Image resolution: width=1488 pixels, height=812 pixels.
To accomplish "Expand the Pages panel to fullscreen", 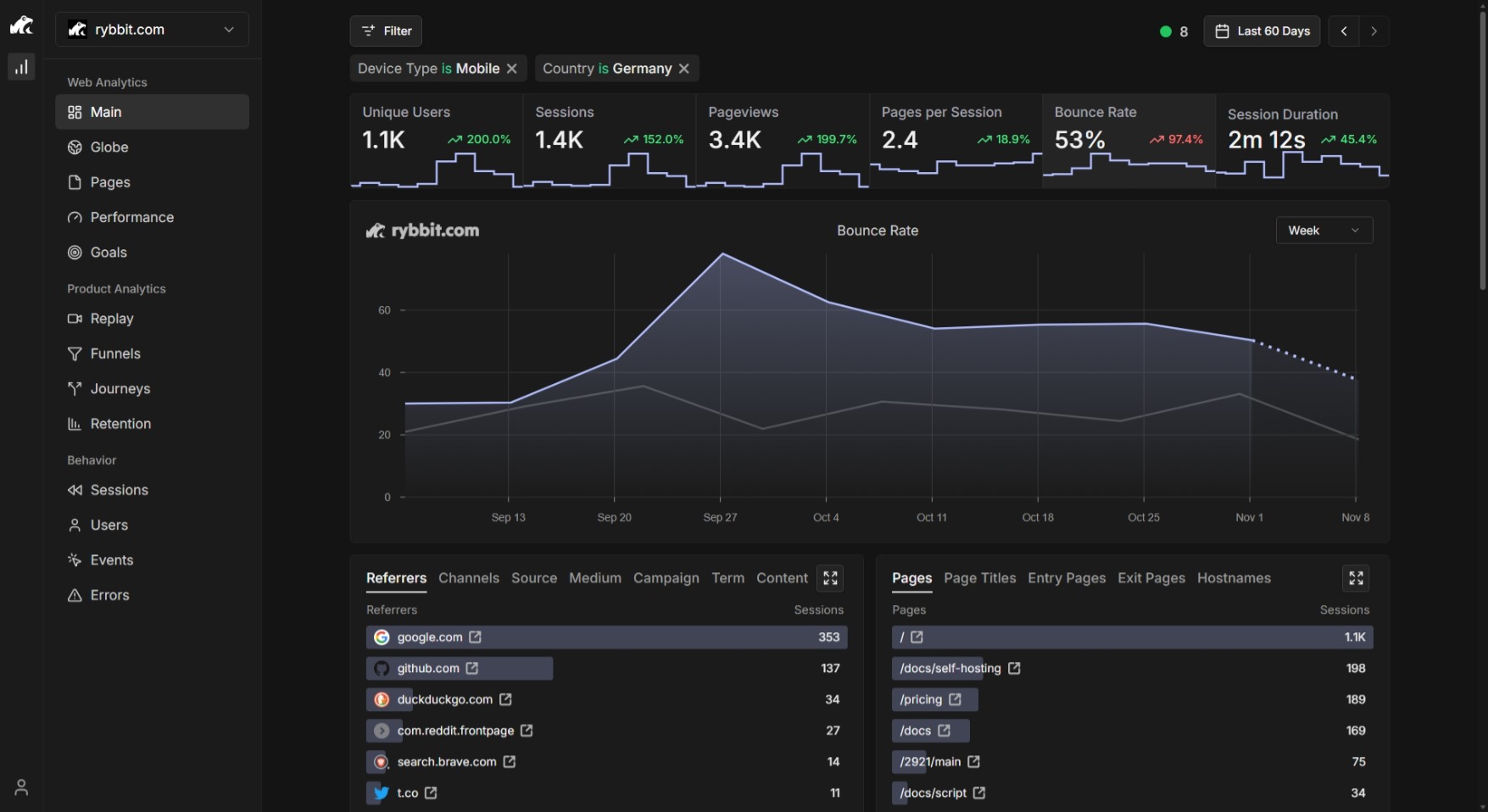I will pos(1356,578).
